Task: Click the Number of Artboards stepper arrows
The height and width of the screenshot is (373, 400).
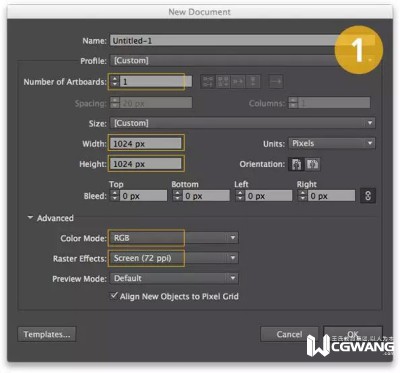Action: pos(115,82)
